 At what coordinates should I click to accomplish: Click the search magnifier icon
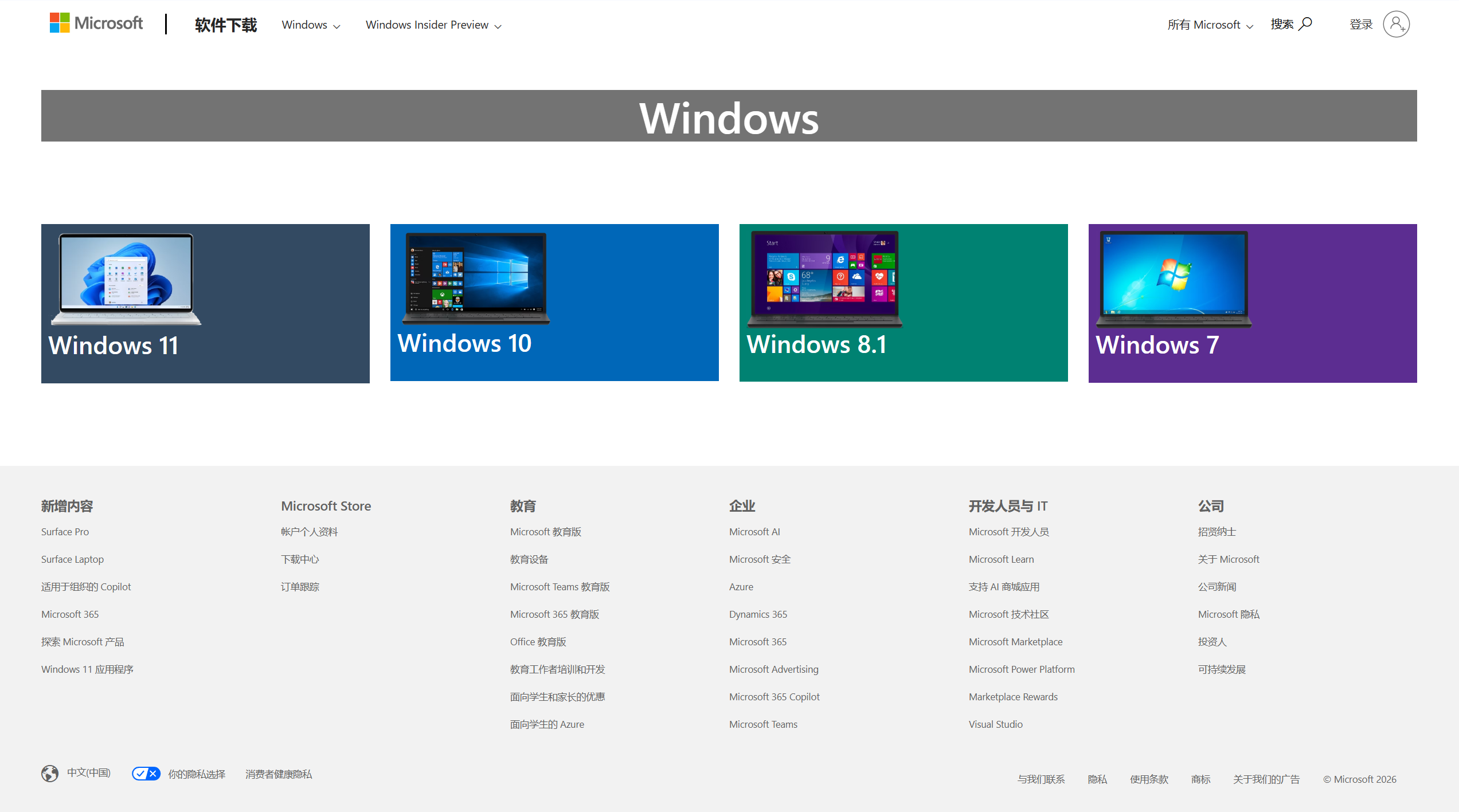pos(1305,23)
